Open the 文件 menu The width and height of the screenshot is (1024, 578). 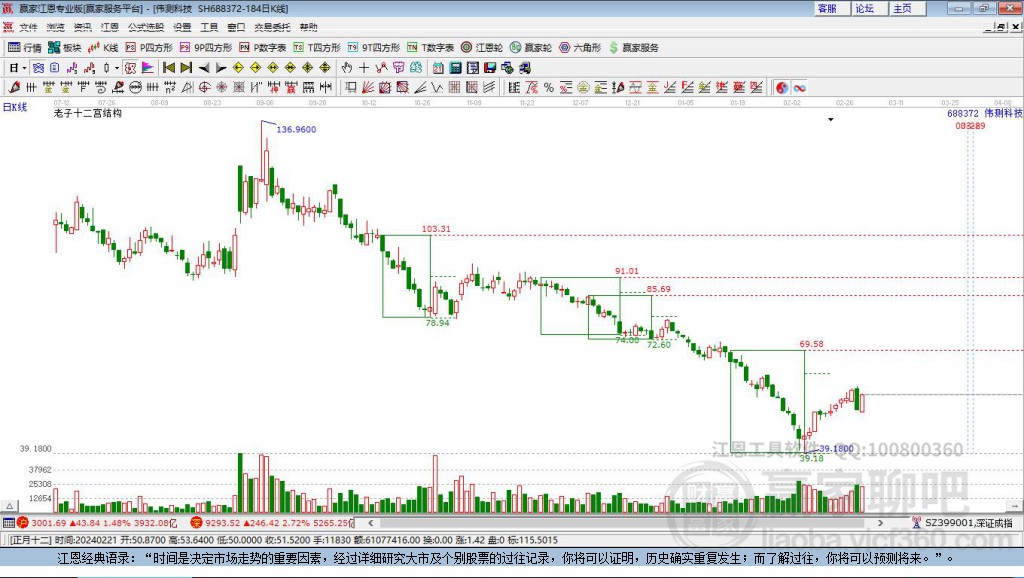click(28, 27)
